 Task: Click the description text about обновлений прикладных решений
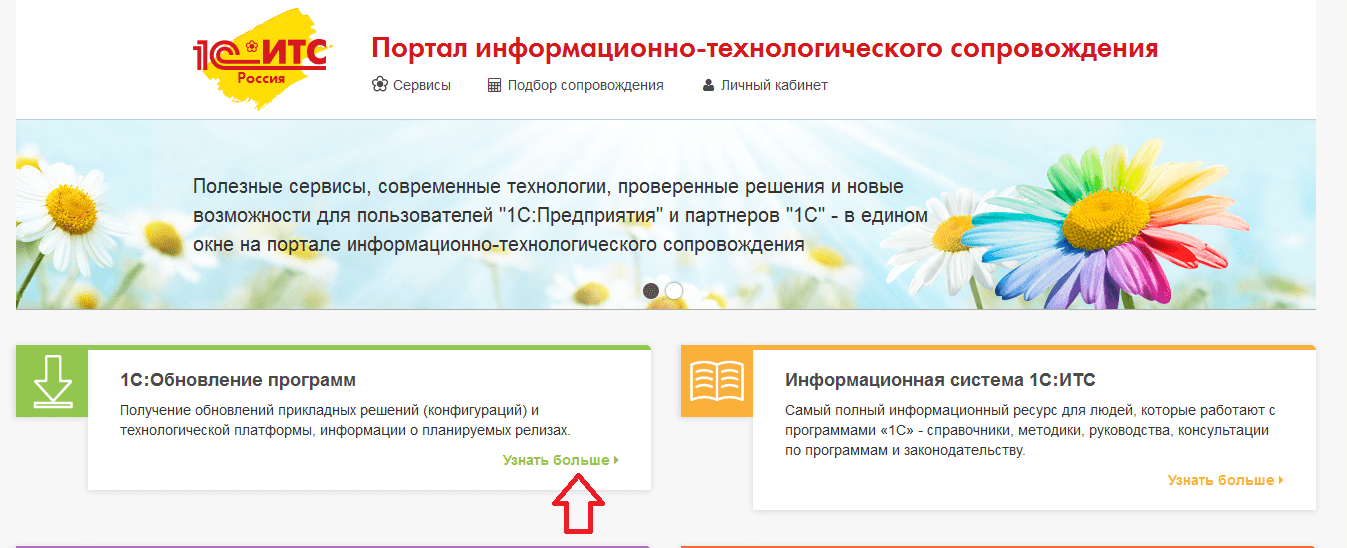[345, 420]
